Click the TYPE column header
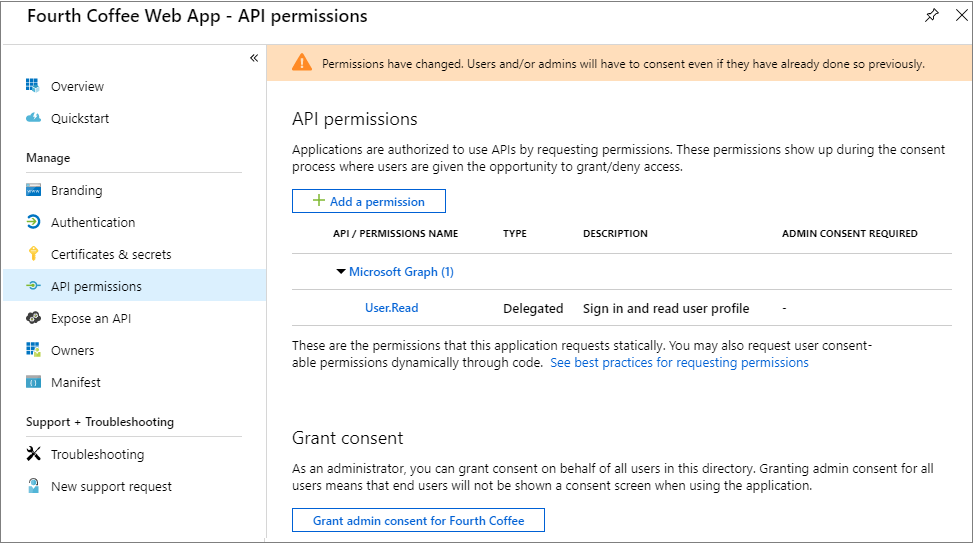The width and height of the screenshot is (973, 543). click(x=514, y=233)
